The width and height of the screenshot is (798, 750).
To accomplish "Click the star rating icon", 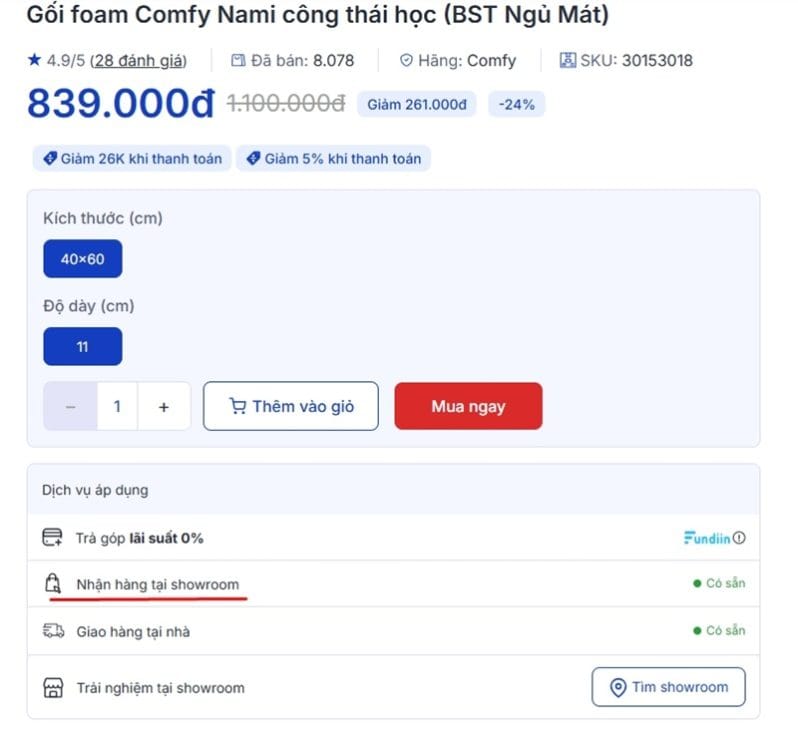I will 34,61.
